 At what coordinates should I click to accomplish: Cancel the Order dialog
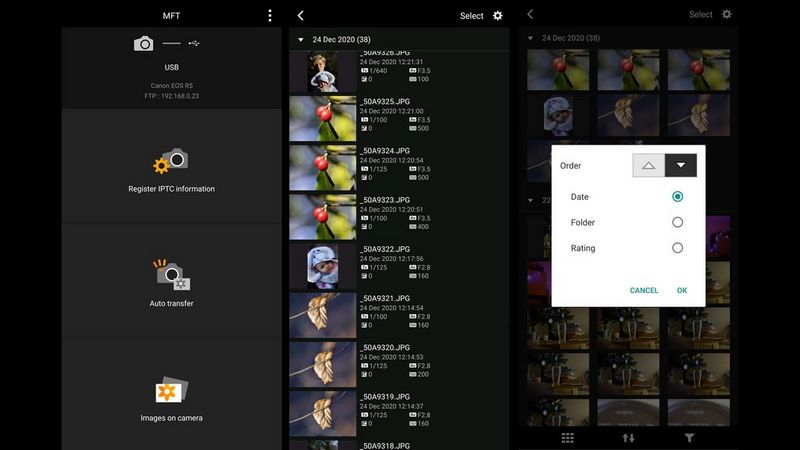(x=644, y=290)
